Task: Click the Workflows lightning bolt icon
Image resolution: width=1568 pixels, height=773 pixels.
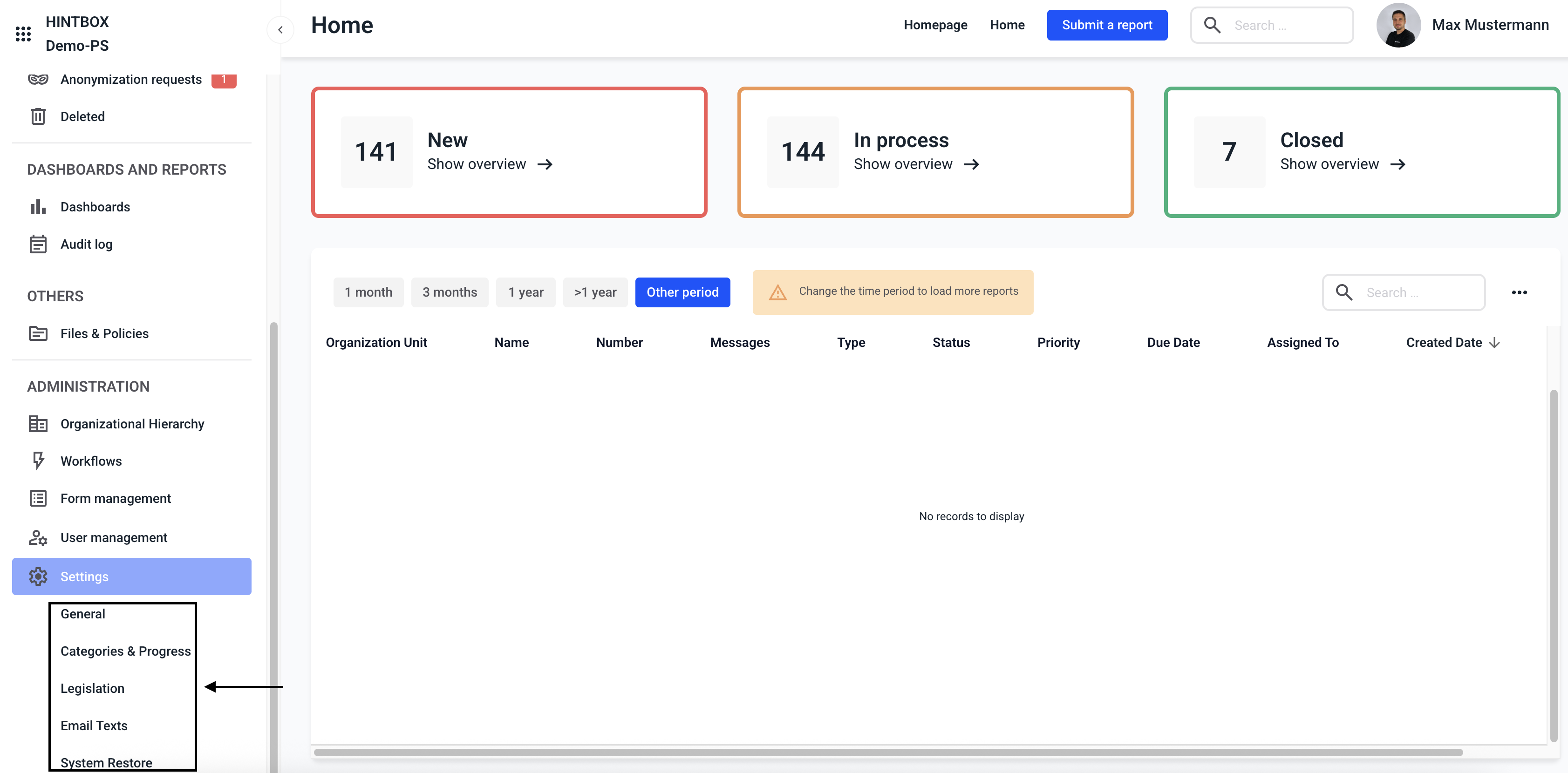Action: coord(38,461)
